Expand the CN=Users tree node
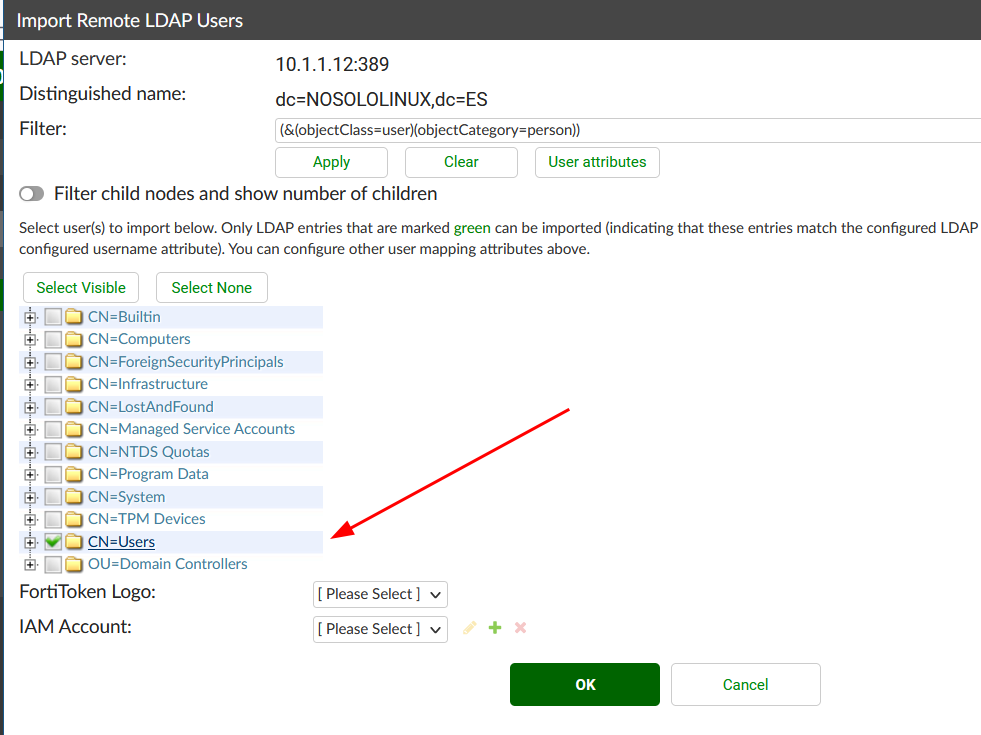 tap(30, 542)
